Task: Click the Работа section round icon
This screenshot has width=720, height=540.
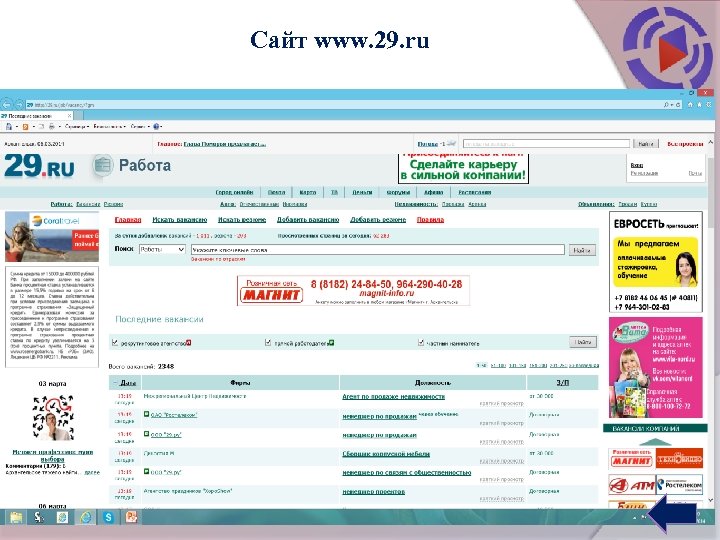Action: pyautogui.click(x=102, y=165)
